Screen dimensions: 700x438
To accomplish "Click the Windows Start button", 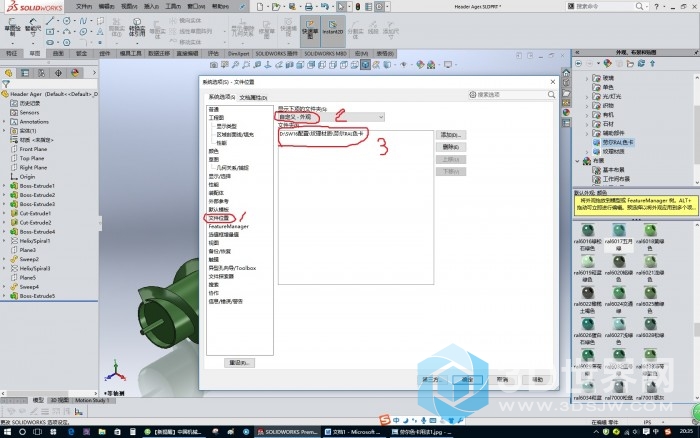I will click(x=8, y=430).
